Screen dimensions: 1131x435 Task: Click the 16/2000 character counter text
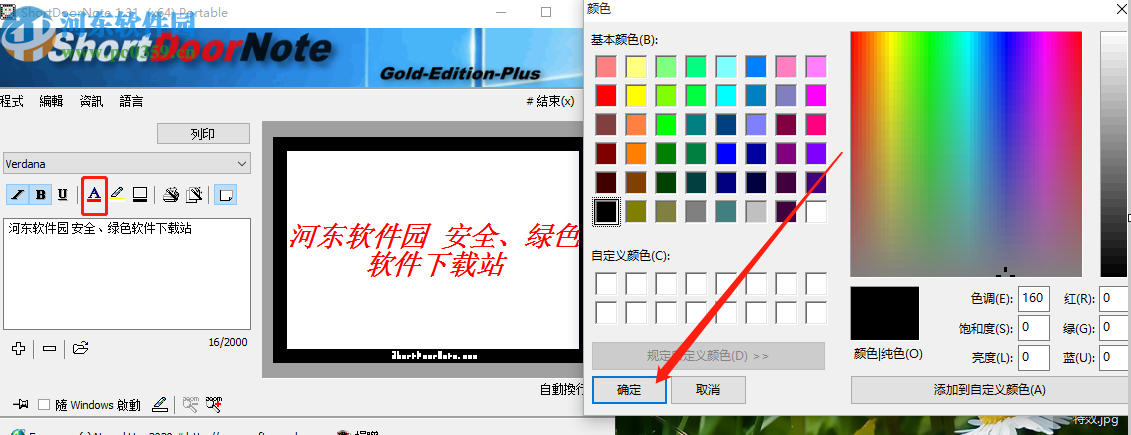point(227,342)
